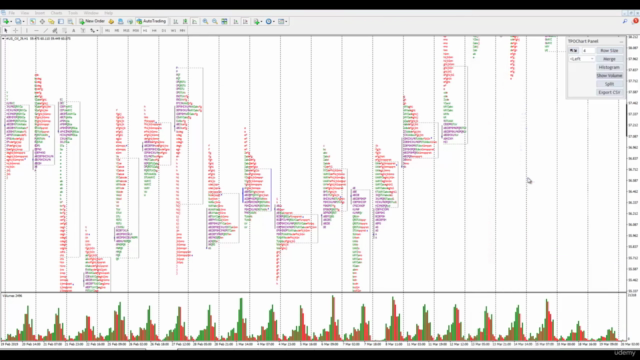
Task: Toggle the Navigator panel icon
Action: tap(51, 21)
